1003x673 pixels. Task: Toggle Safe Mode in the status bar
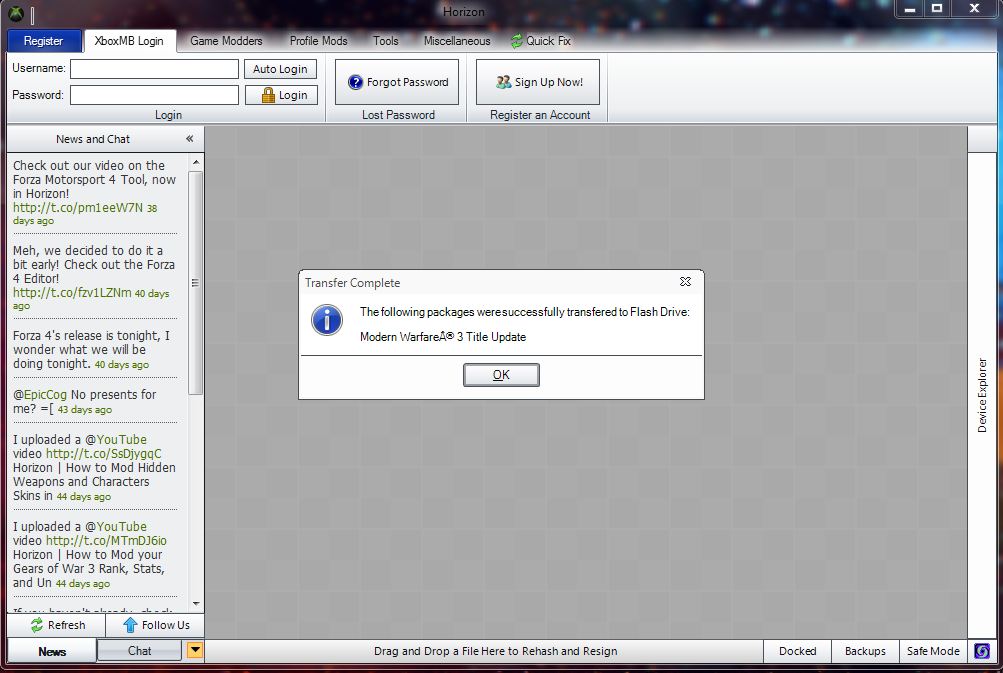(933, 651)
